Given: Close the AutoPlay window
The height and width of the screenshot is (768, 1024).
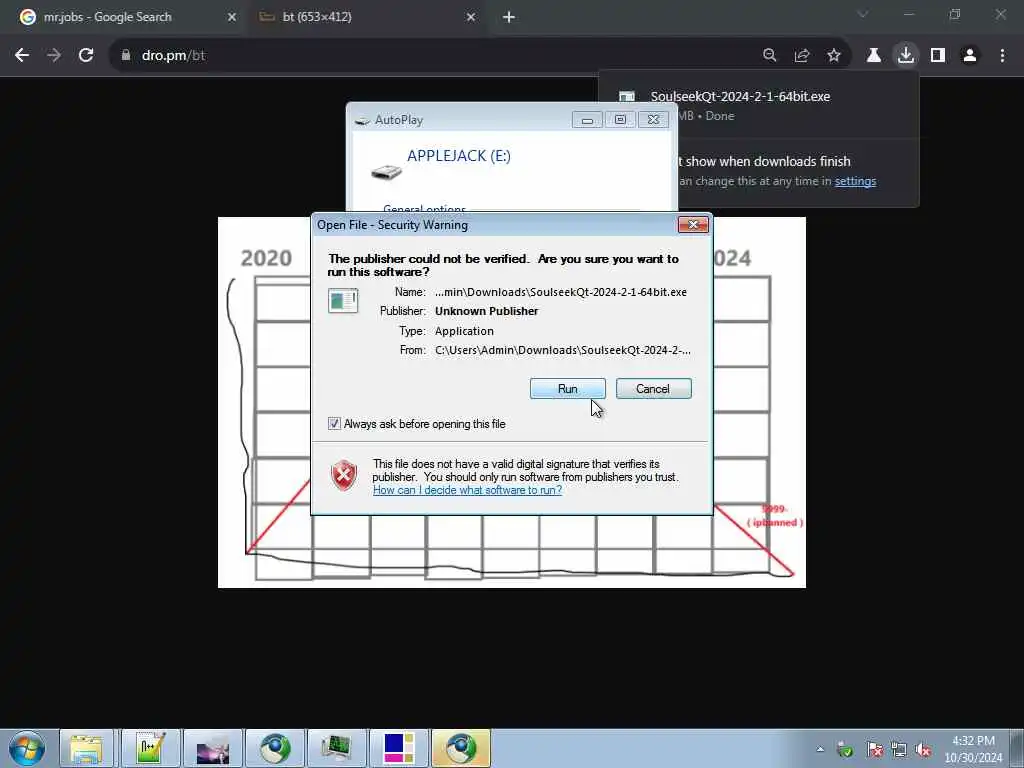Looking at the screenshot, I should coord(653,120).
